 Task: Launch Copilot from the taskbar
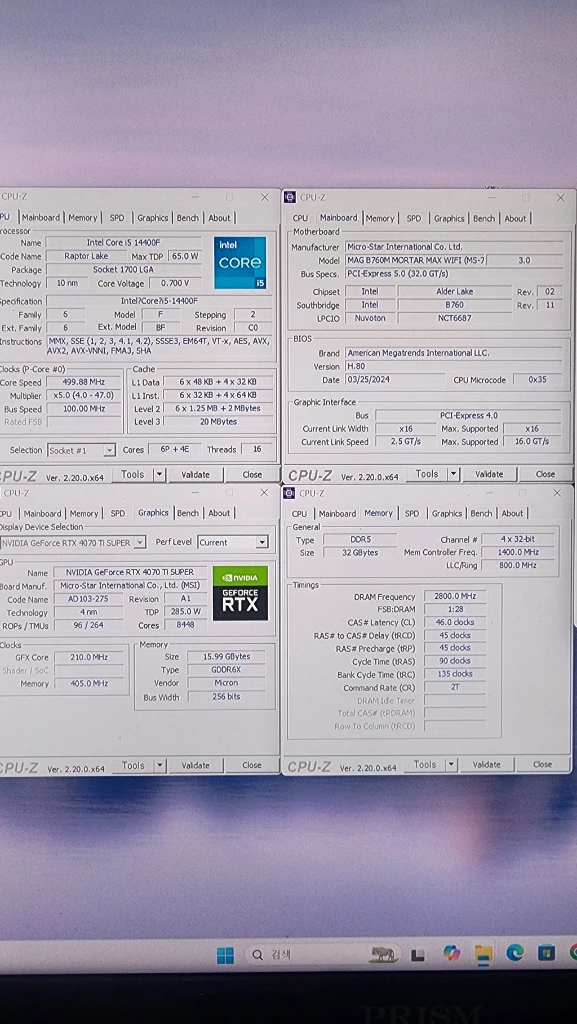451,953
